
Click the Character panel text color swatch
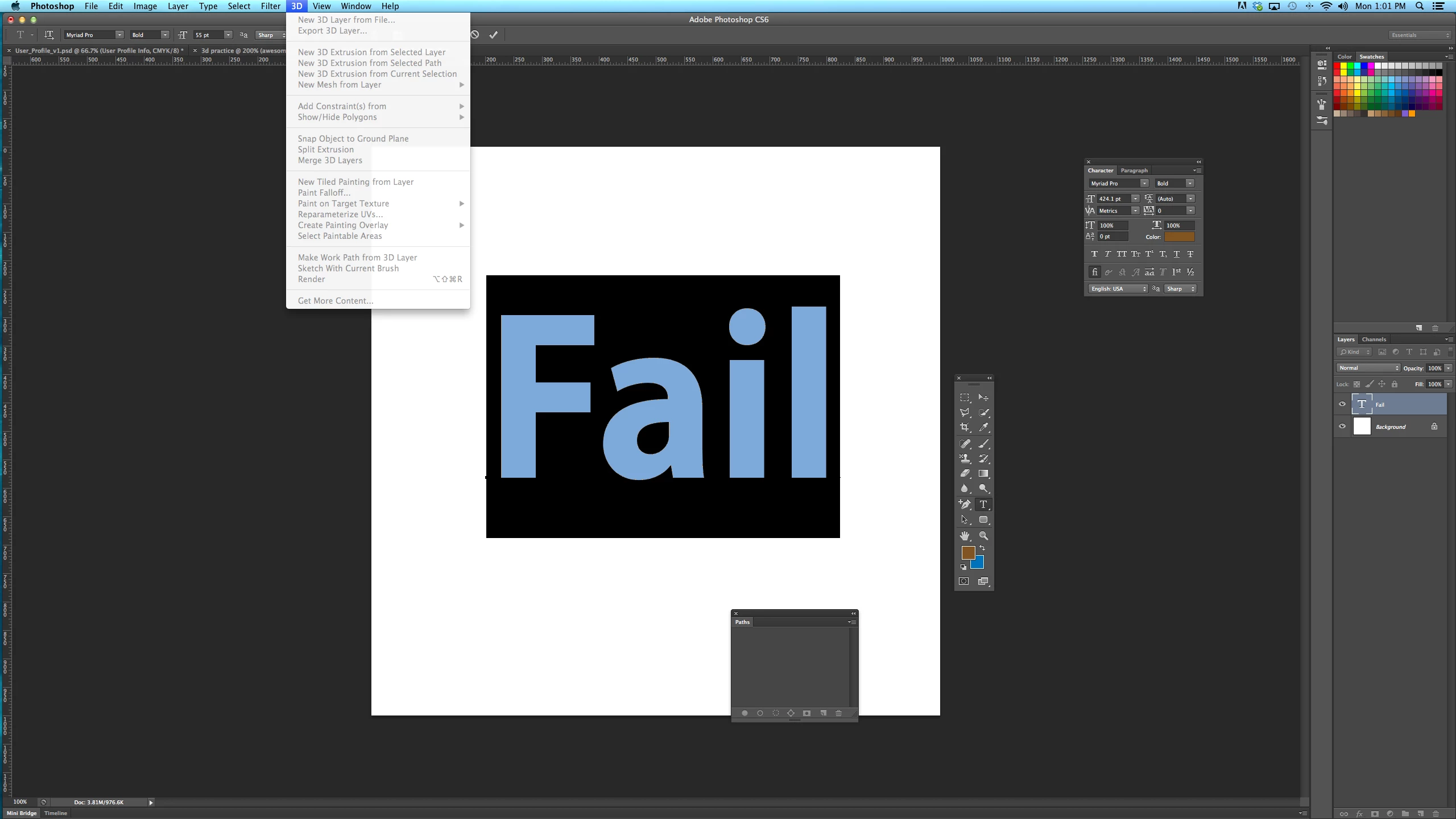click(x=1179, y=237)
